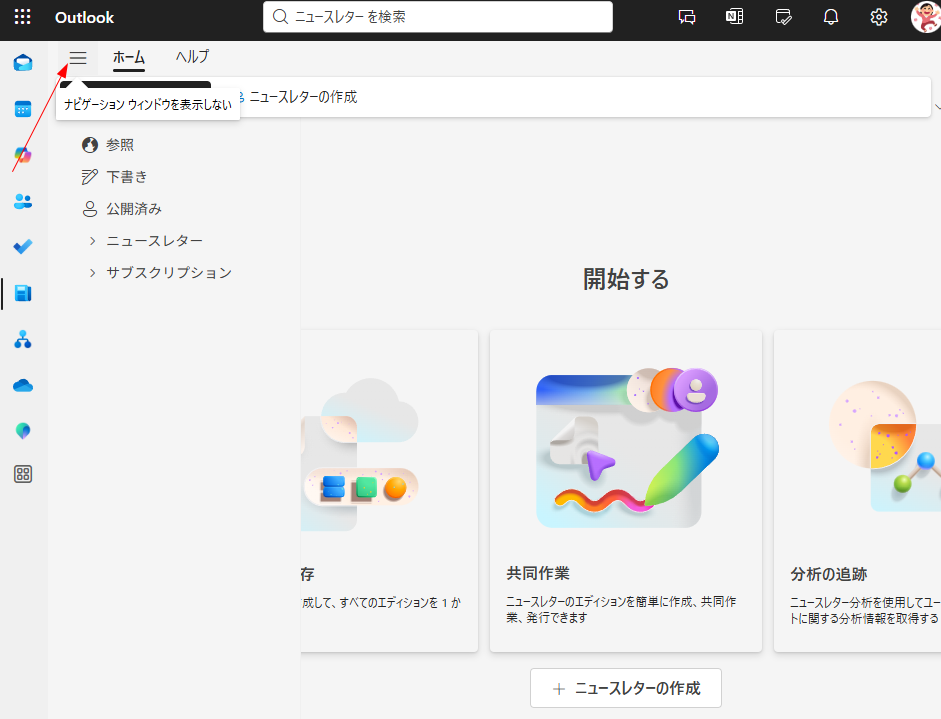Select the ホーム tab
The height and width of the screenshot is (719, 941).
[129, 57]
